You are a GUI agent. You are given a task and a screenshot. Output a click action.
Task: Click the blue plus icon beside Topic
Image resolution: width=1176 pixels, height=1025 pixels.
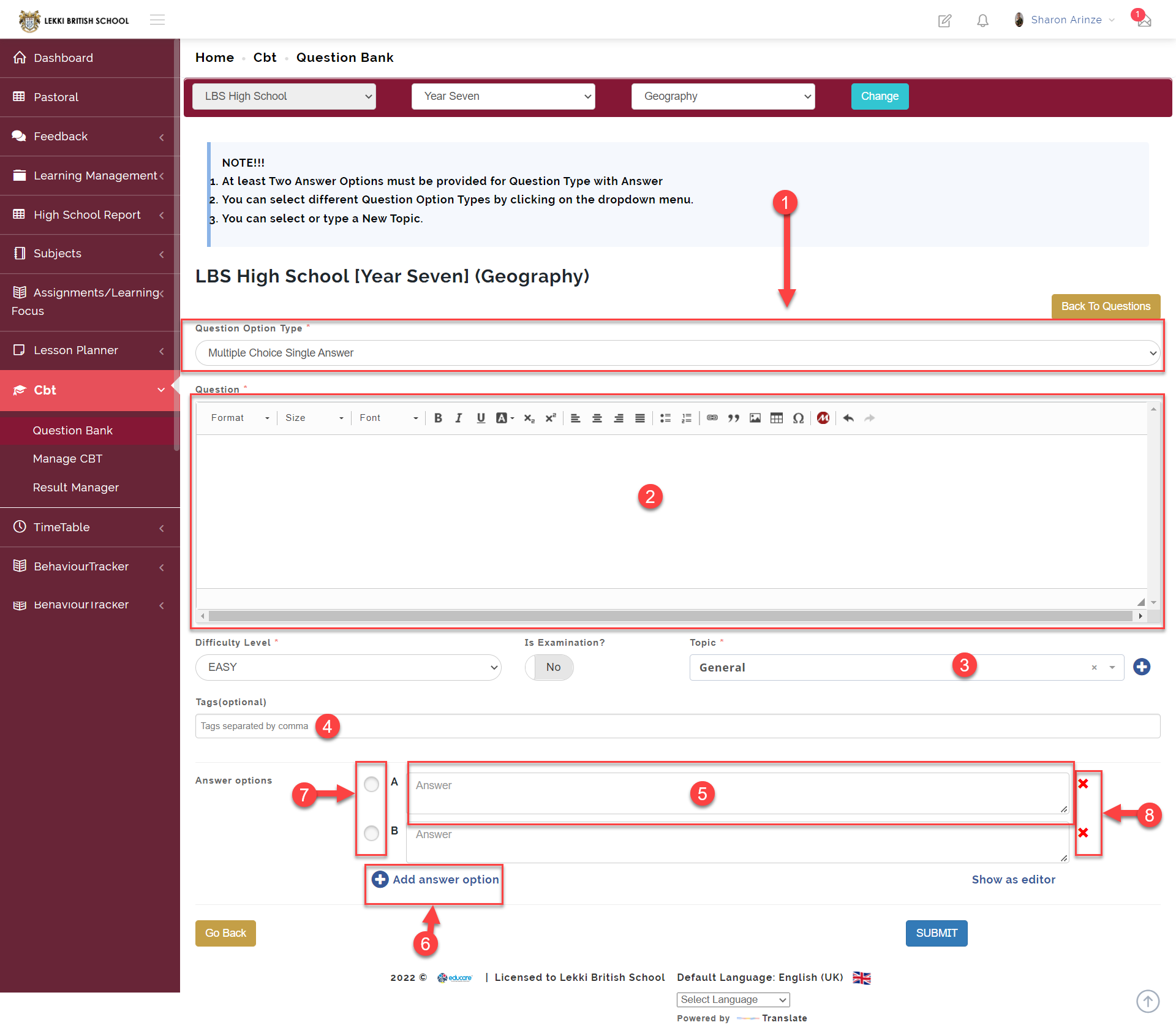[1141, 667]
